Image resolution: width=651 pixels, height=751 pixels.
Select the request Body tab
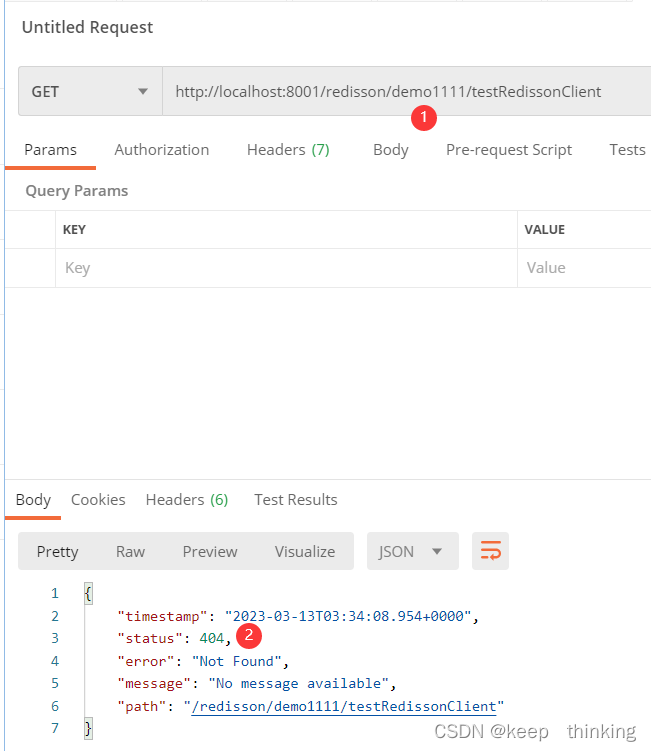point(390,150)
